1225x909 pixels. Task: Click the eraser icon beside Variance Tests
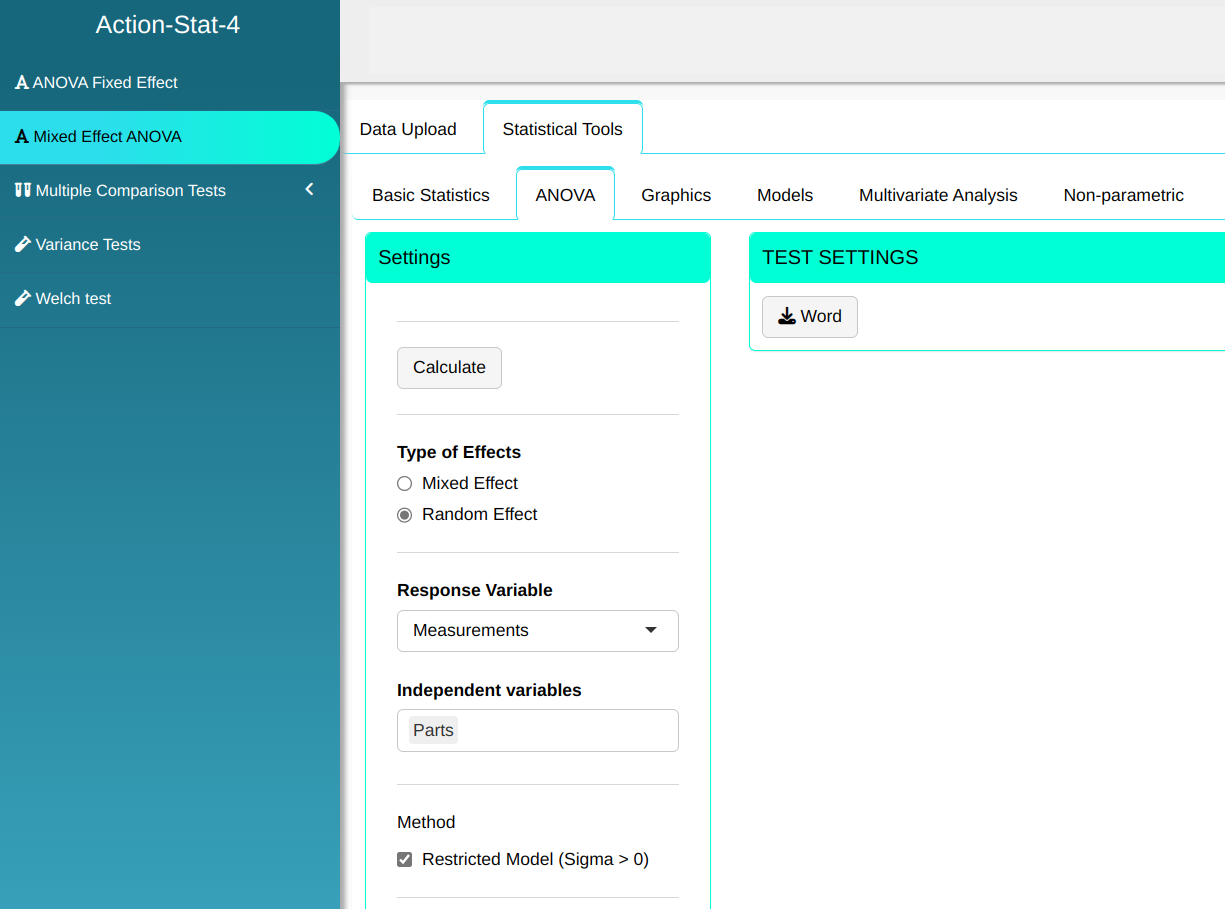tap(23, 244)
